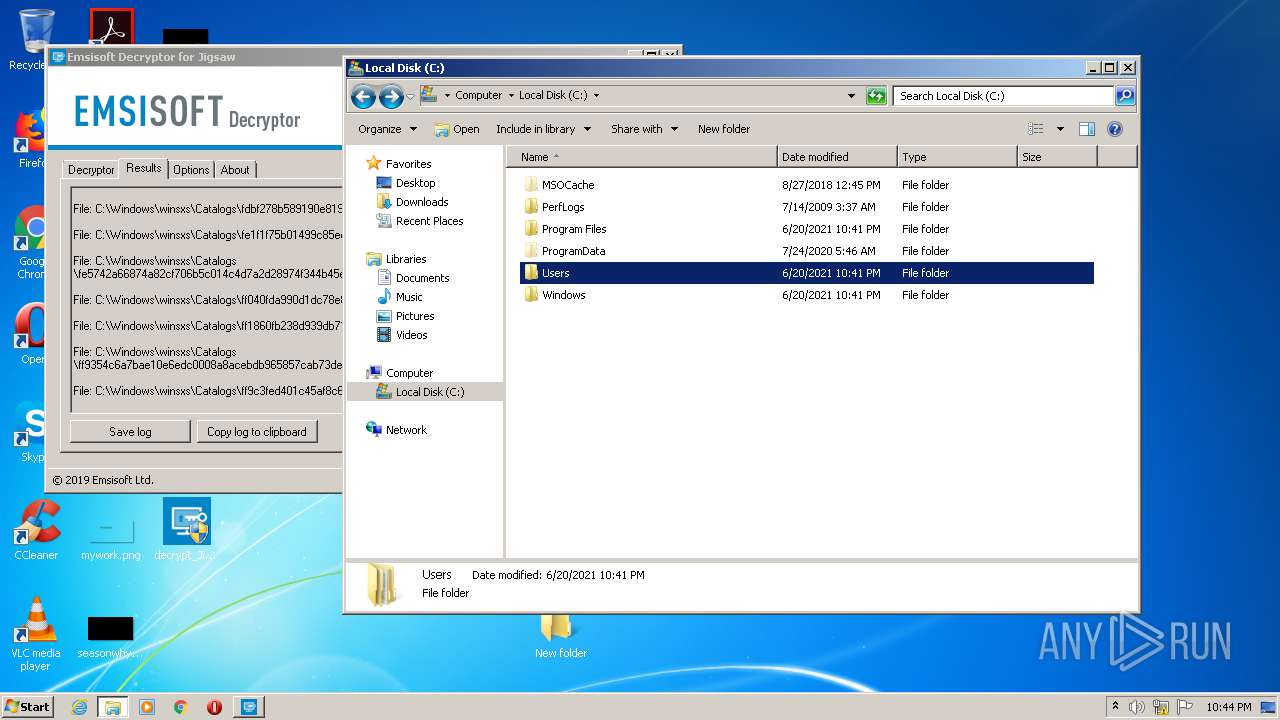Click Emsisoft Decryptor taskbar button
Screen dimensions: 1280x720
[x=249, y=706]
